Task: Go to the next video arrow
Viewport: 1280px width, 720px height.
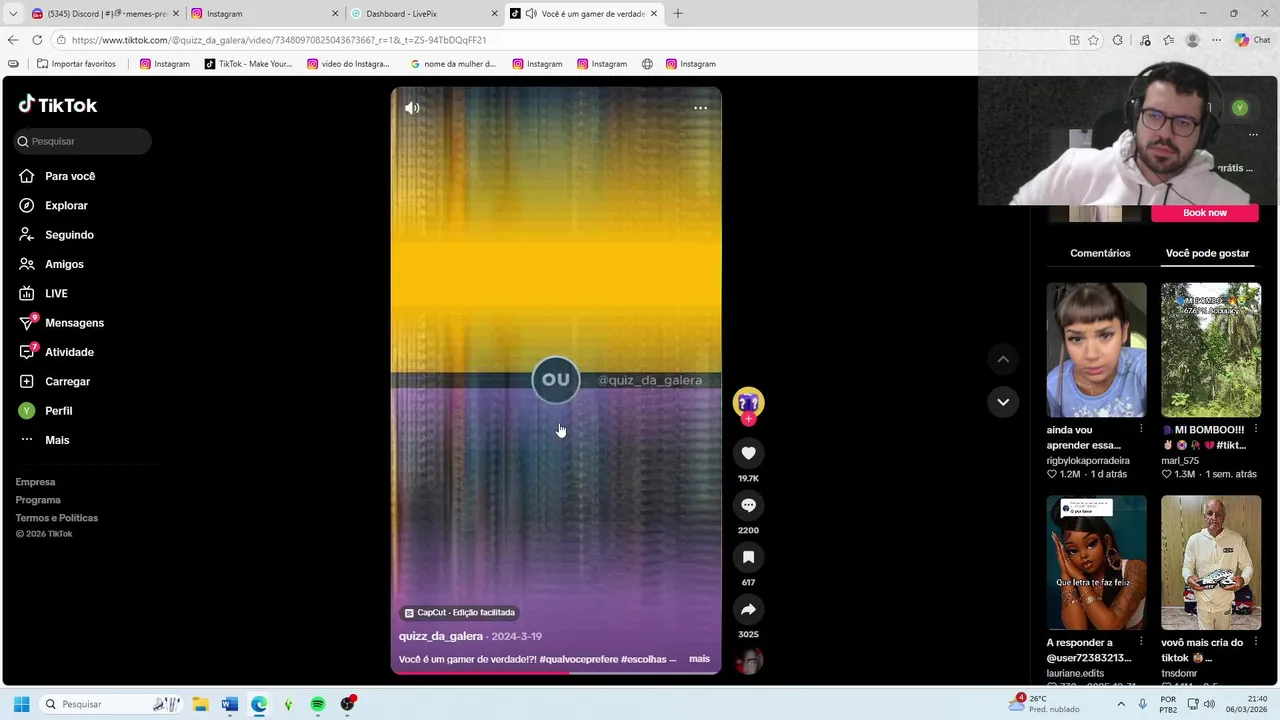Action: [1003, 402]
